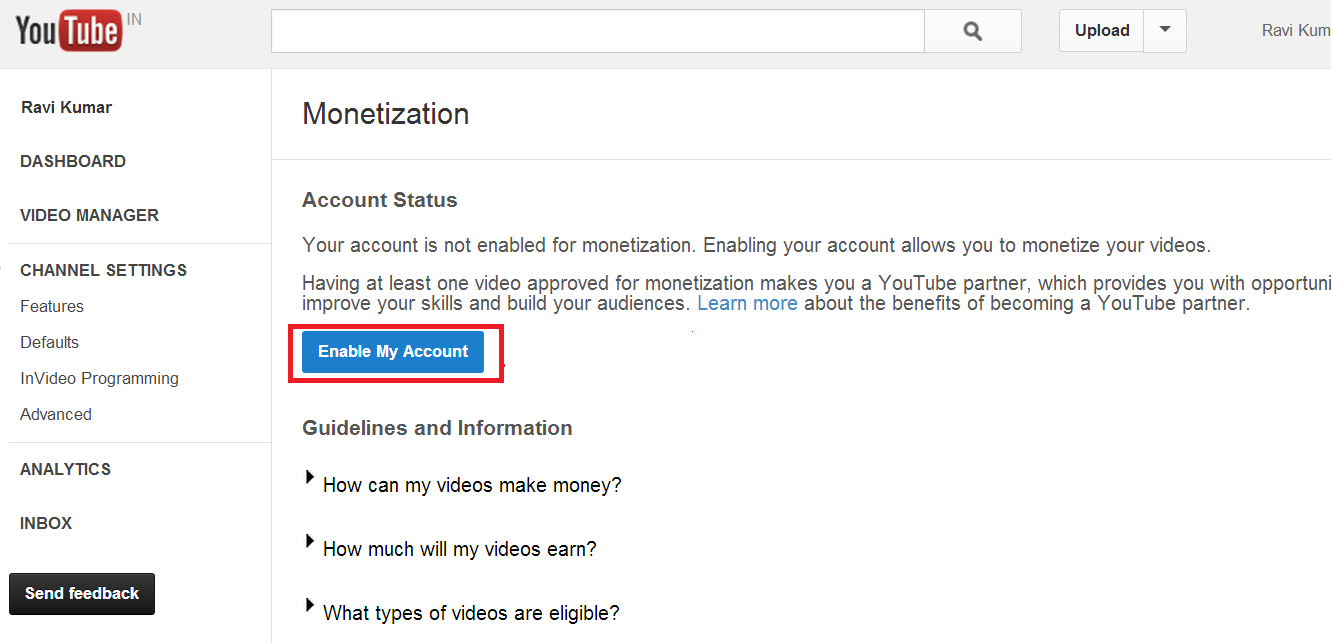The image size is (1331, 643).
Task: Open InVideo Programming settings
Action: click(x=99, y=378)
